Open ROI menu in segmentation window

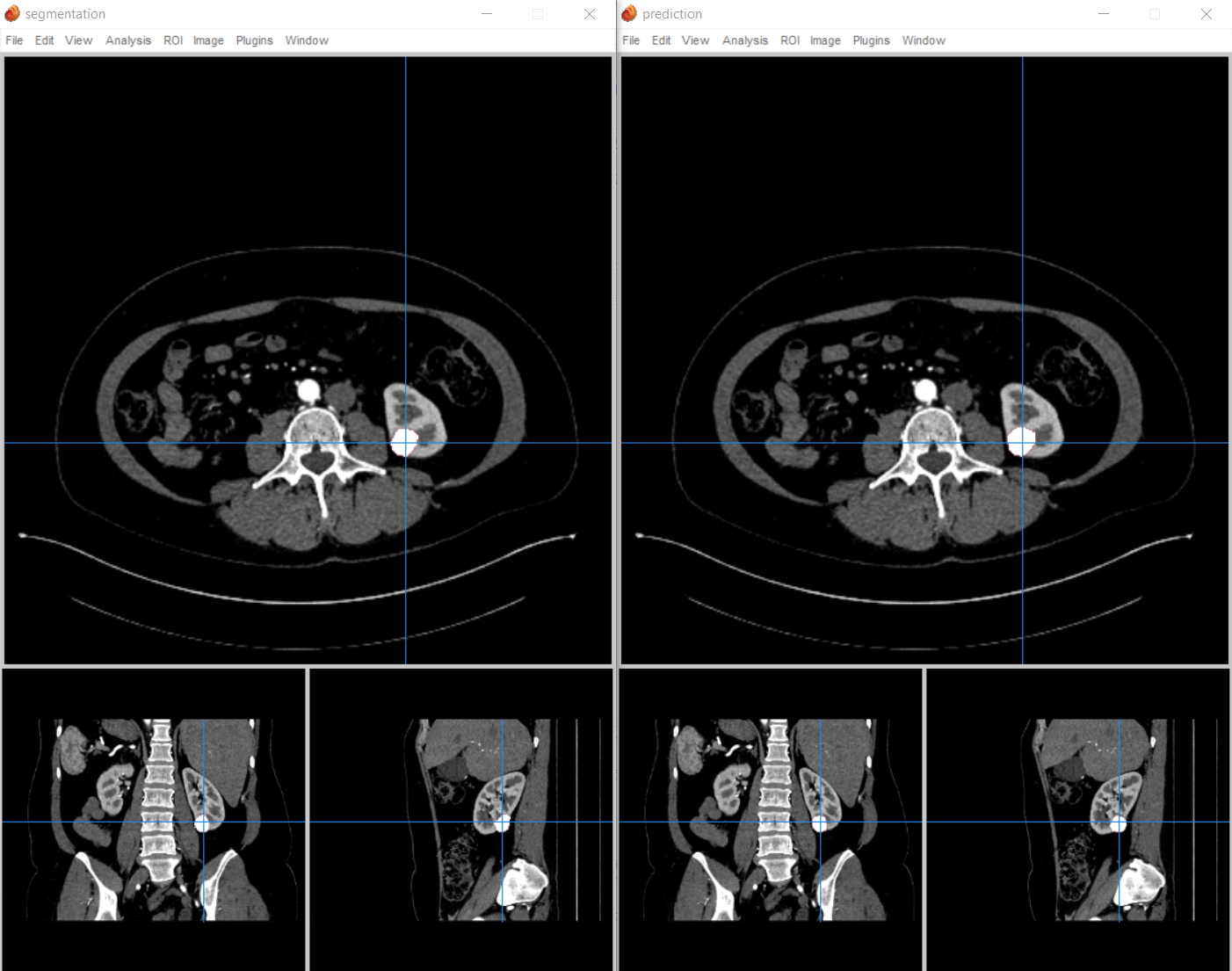click(173, 40)
